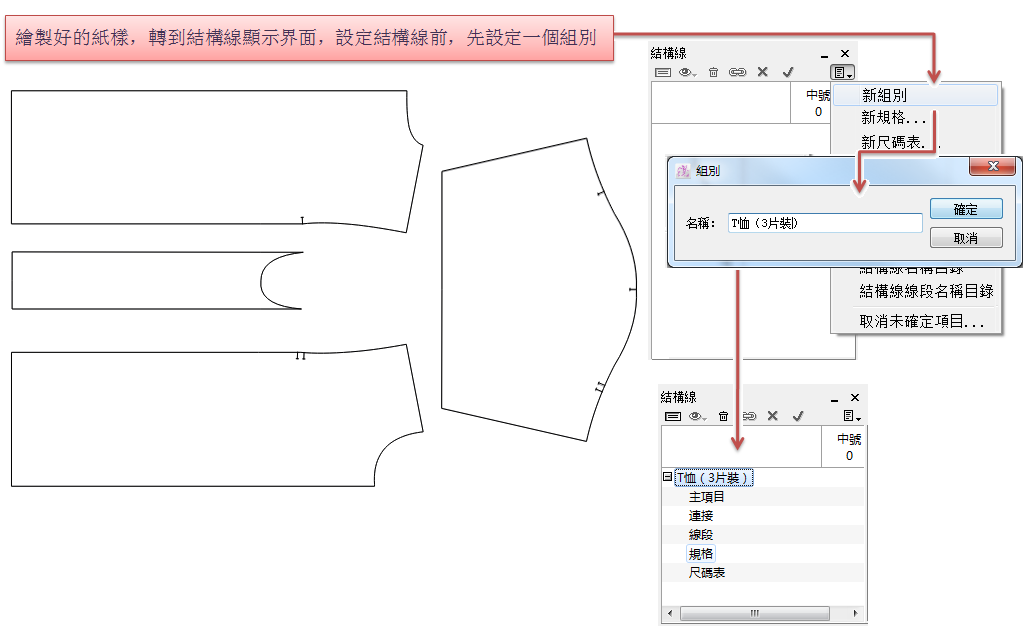Click the X cancel icon in the lower 結構線 toolbar
1028x628 pixels.
(772, 416)
